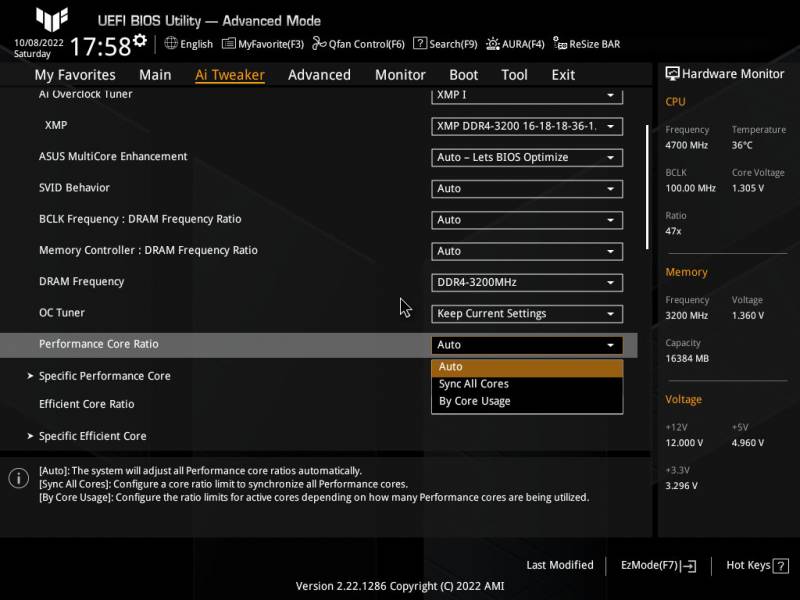Viewport: 800px width, 600px height.
Task: Choose the Sync All Cores option
Action: click(x=527, y=384)
